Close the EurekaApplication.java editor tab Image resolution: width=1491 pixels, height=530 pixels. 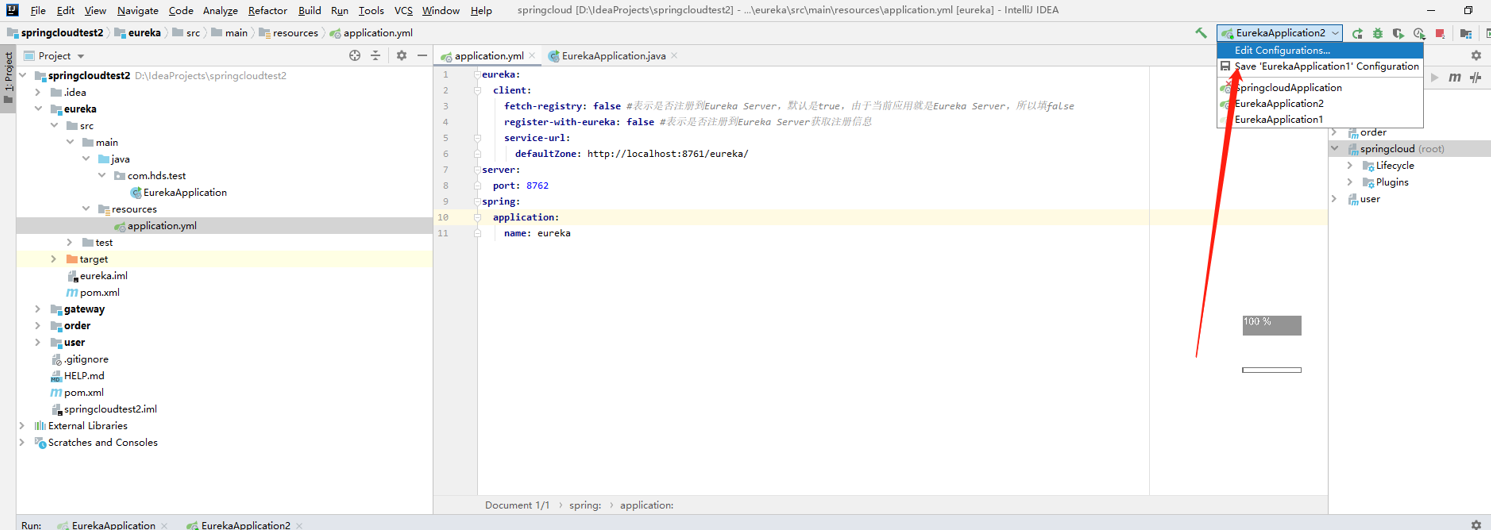coord(674,56)
